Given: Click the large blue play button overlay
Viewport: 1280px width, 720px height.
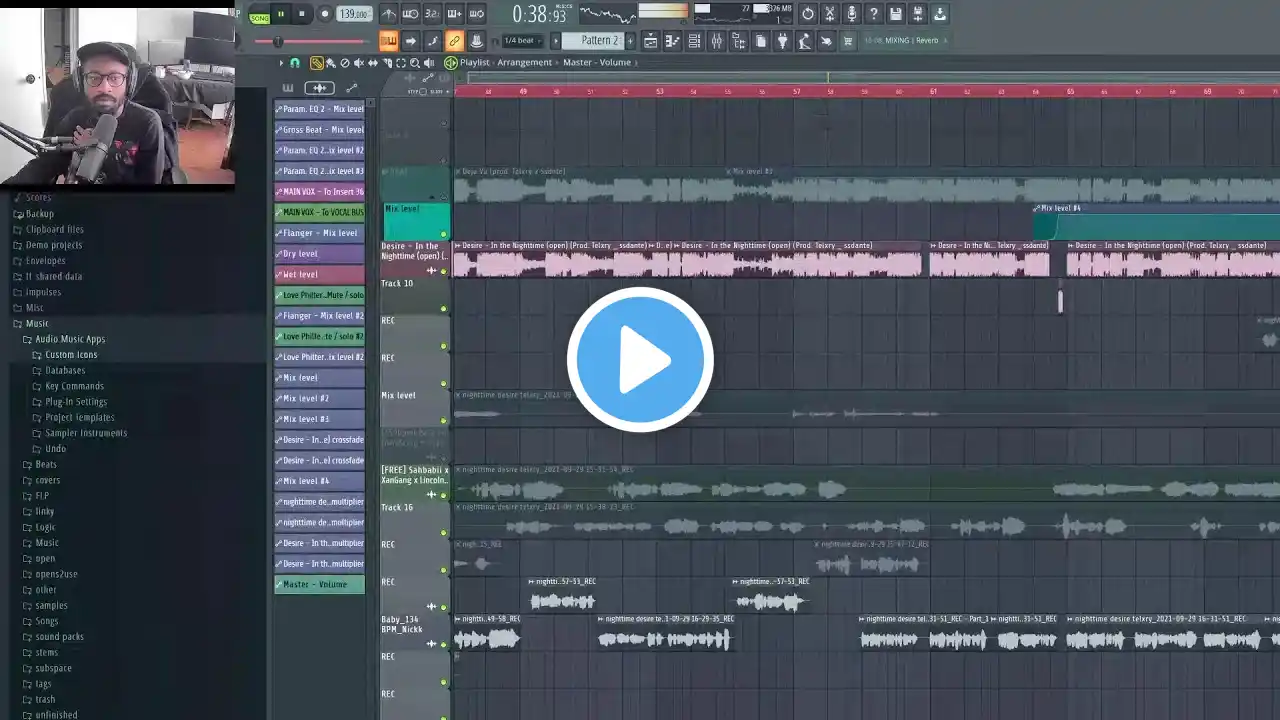Looking at the screenshot, I should (640, 360).
